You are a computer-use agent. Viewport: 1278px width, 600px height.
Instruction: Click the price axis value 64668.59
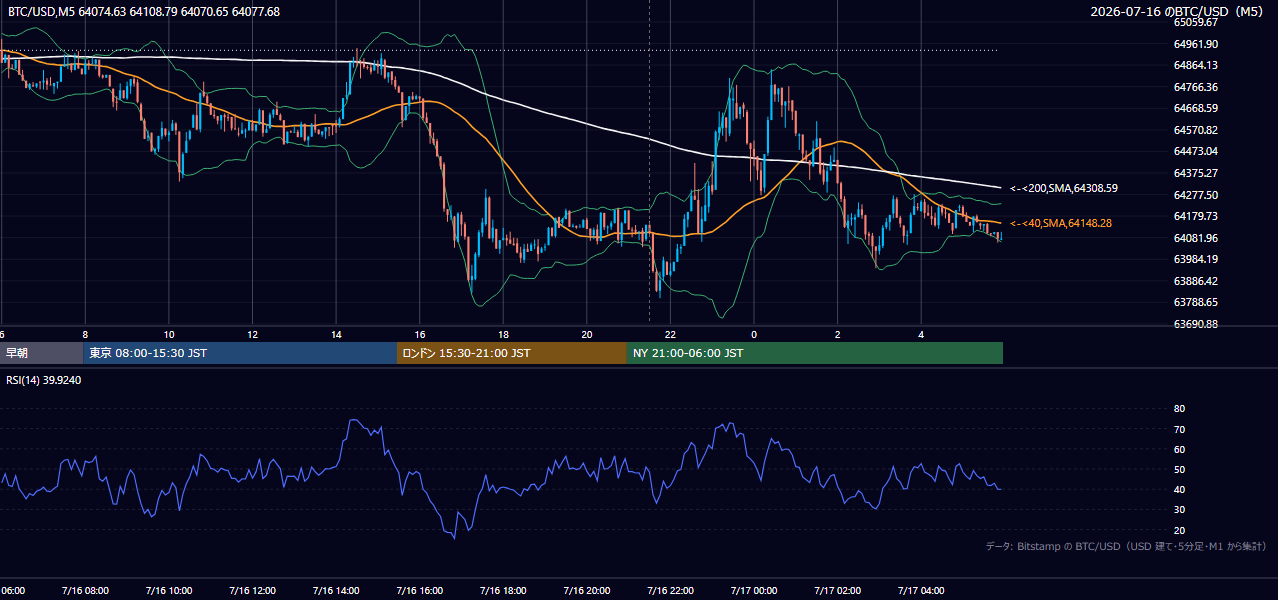tap(1195, 108)
